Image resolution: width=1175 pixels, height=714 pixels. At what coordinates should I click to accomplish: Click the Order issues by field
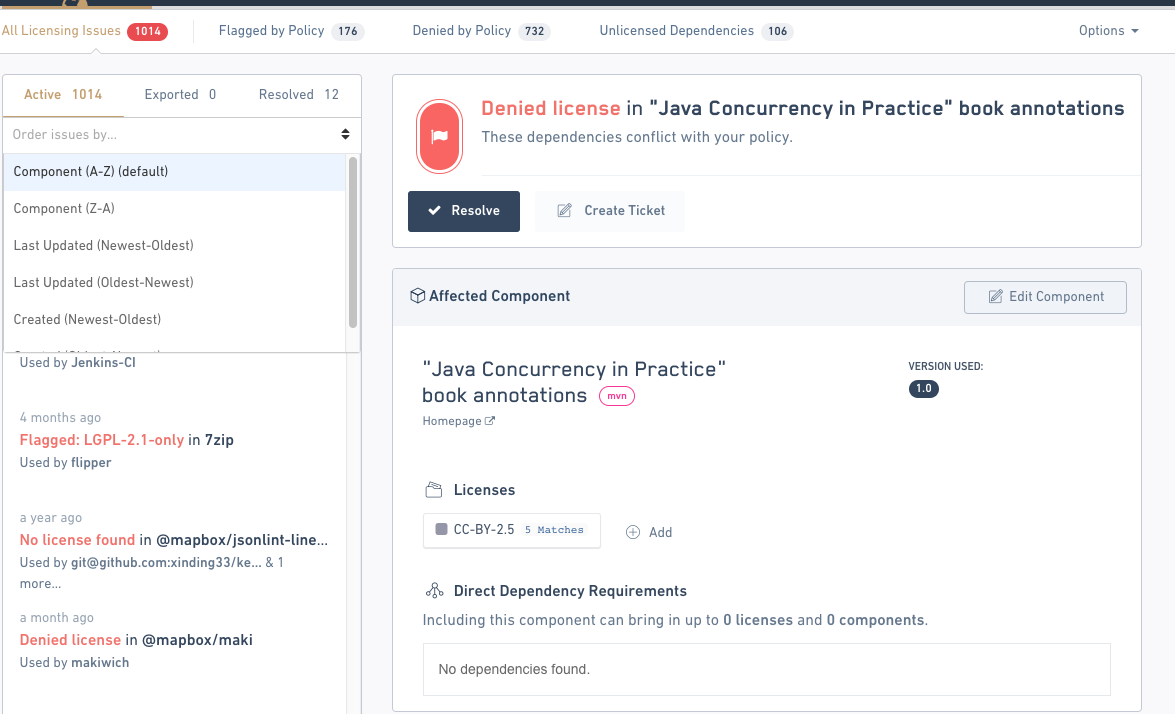point(182,135)
